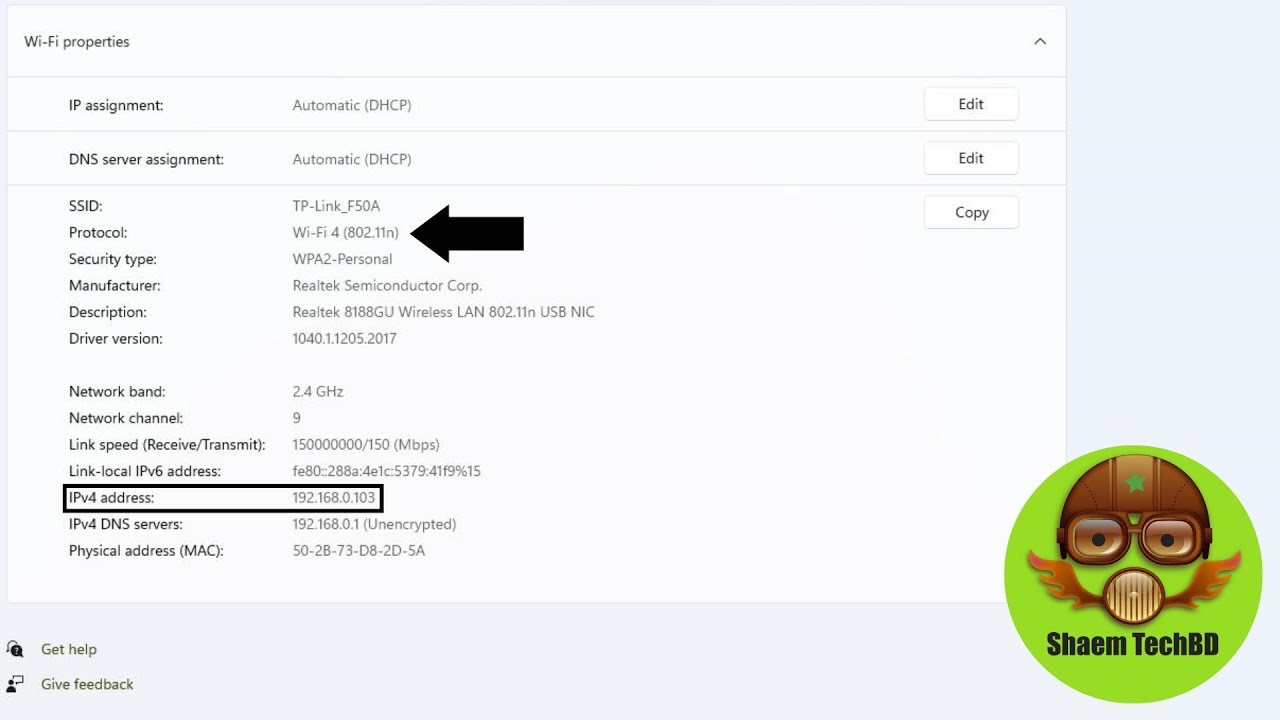The width and height of the screenshot is (1280, 720).
Task: Click Edit button for IP assignment
Action: (x=970, y=104)
